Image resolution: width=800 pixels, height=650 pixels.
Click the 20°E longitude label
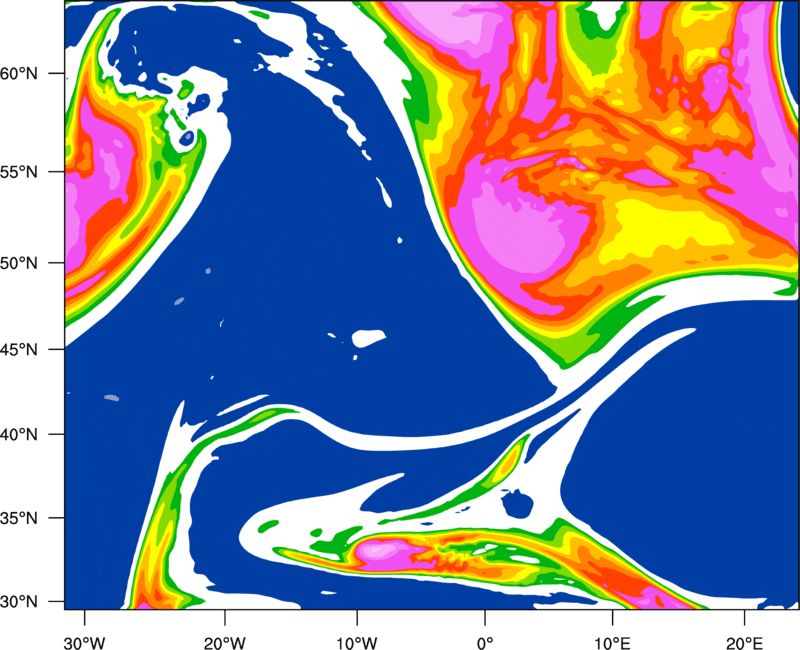coord(744,643)
